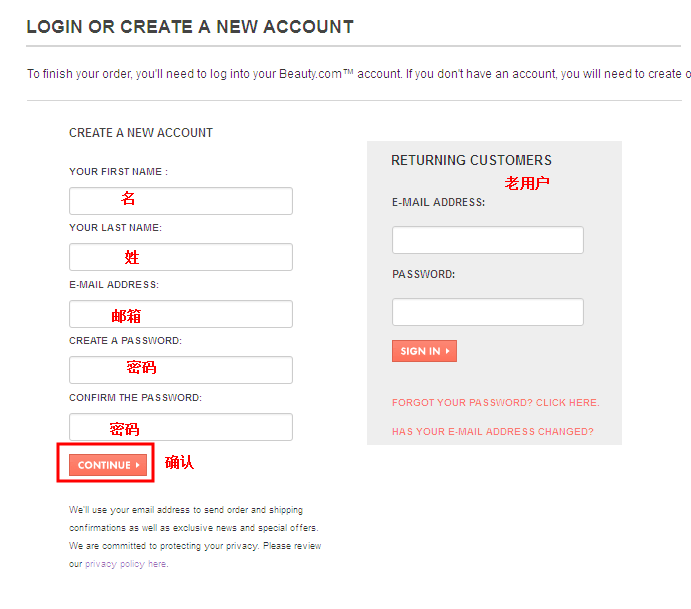
Task: Click the returning customers e-mail address field
Action: pyautogui.click(x=487, y=240)
